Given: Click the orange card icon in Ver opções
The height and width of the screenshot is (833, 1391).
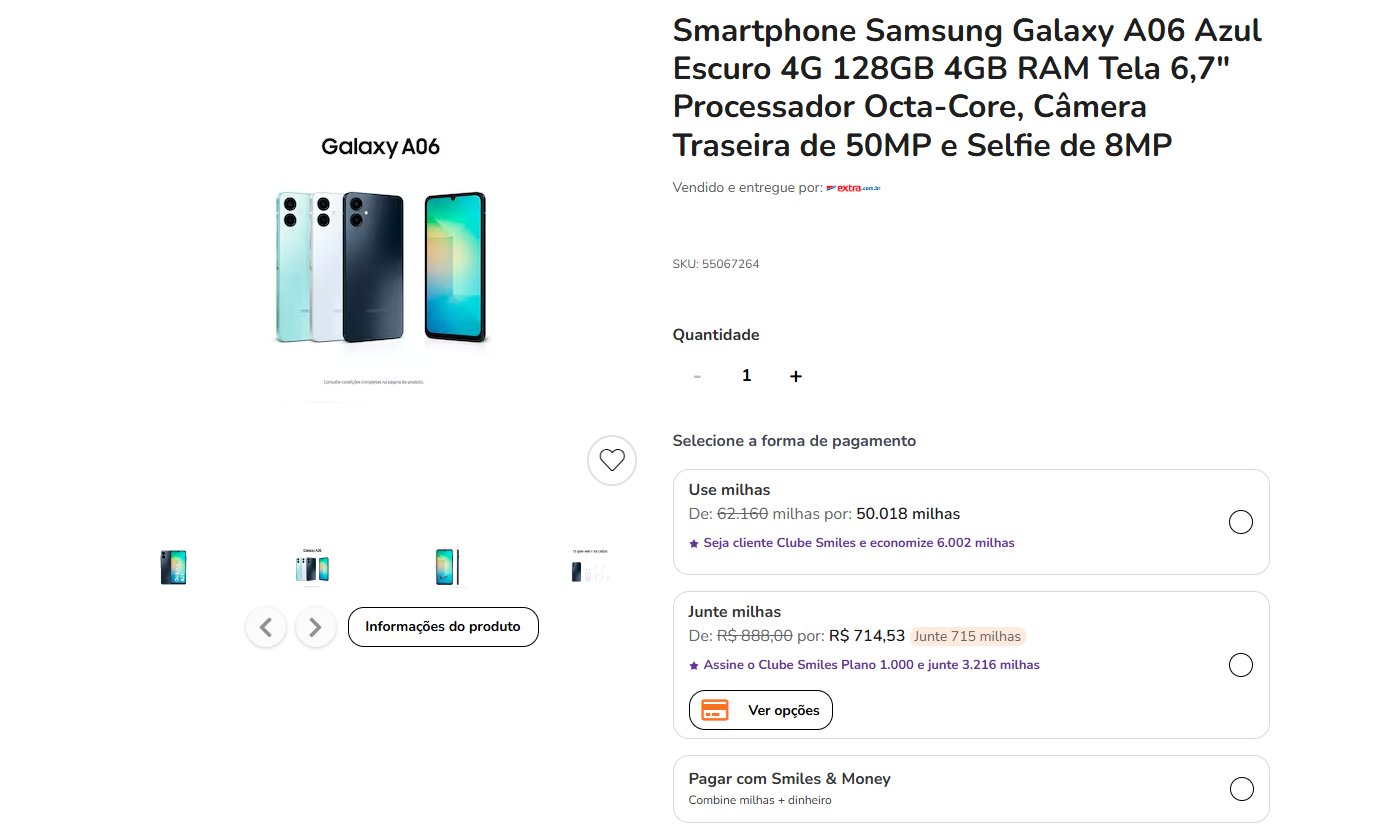Looking at the screenshot, I should tap(715, 710).
